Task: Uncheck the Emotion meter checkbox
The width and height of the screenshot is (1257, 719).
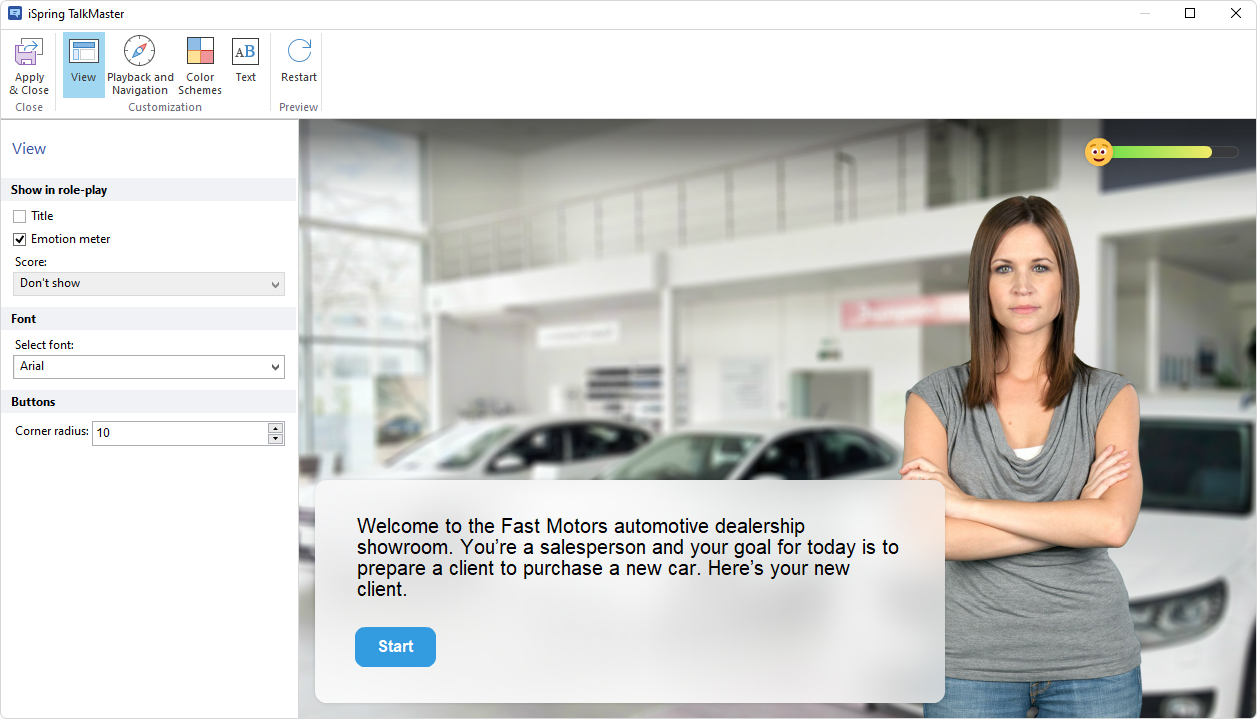Action: point(20,239)
